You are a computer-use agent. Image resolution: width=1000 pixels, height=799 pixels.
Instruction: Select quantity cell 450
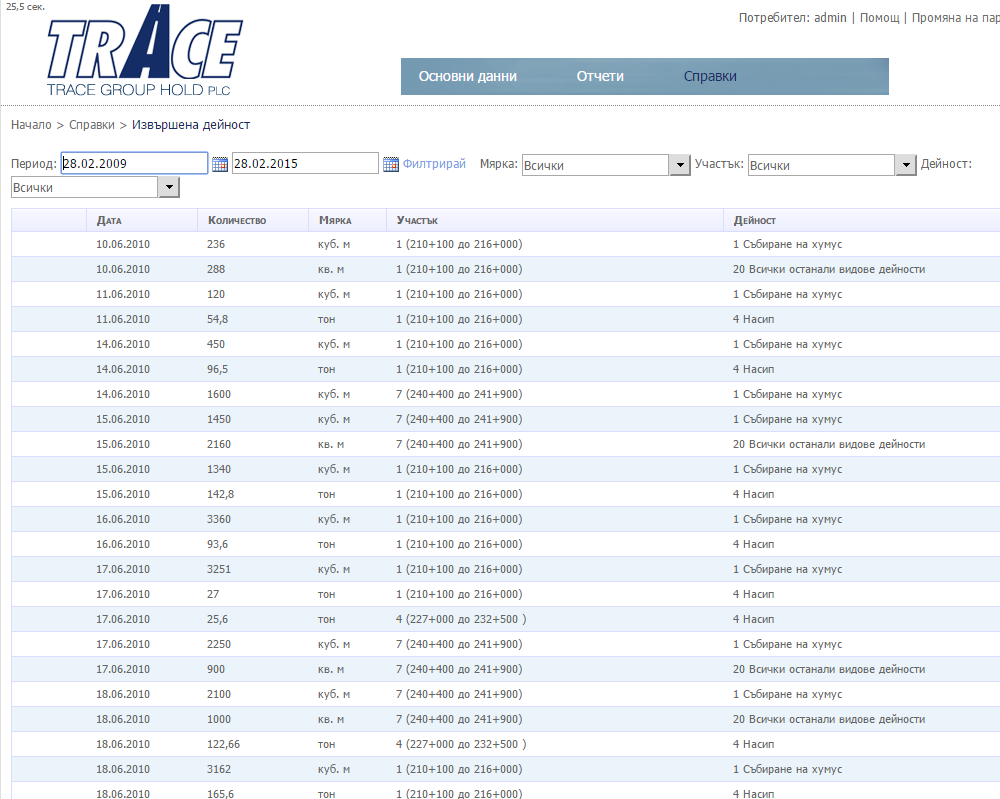[x=216, y=344]
